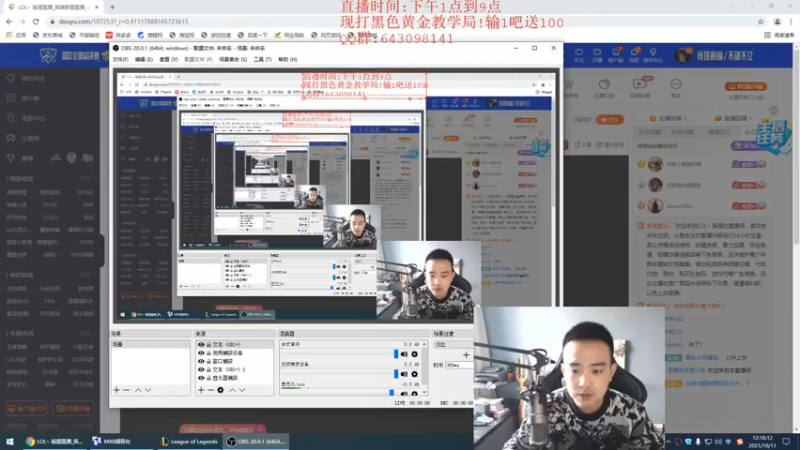The width and height of the screenshot is (800, 450).
Task: Reload the Douyu page
Action: pyautogui.click(x=36, y=21)
